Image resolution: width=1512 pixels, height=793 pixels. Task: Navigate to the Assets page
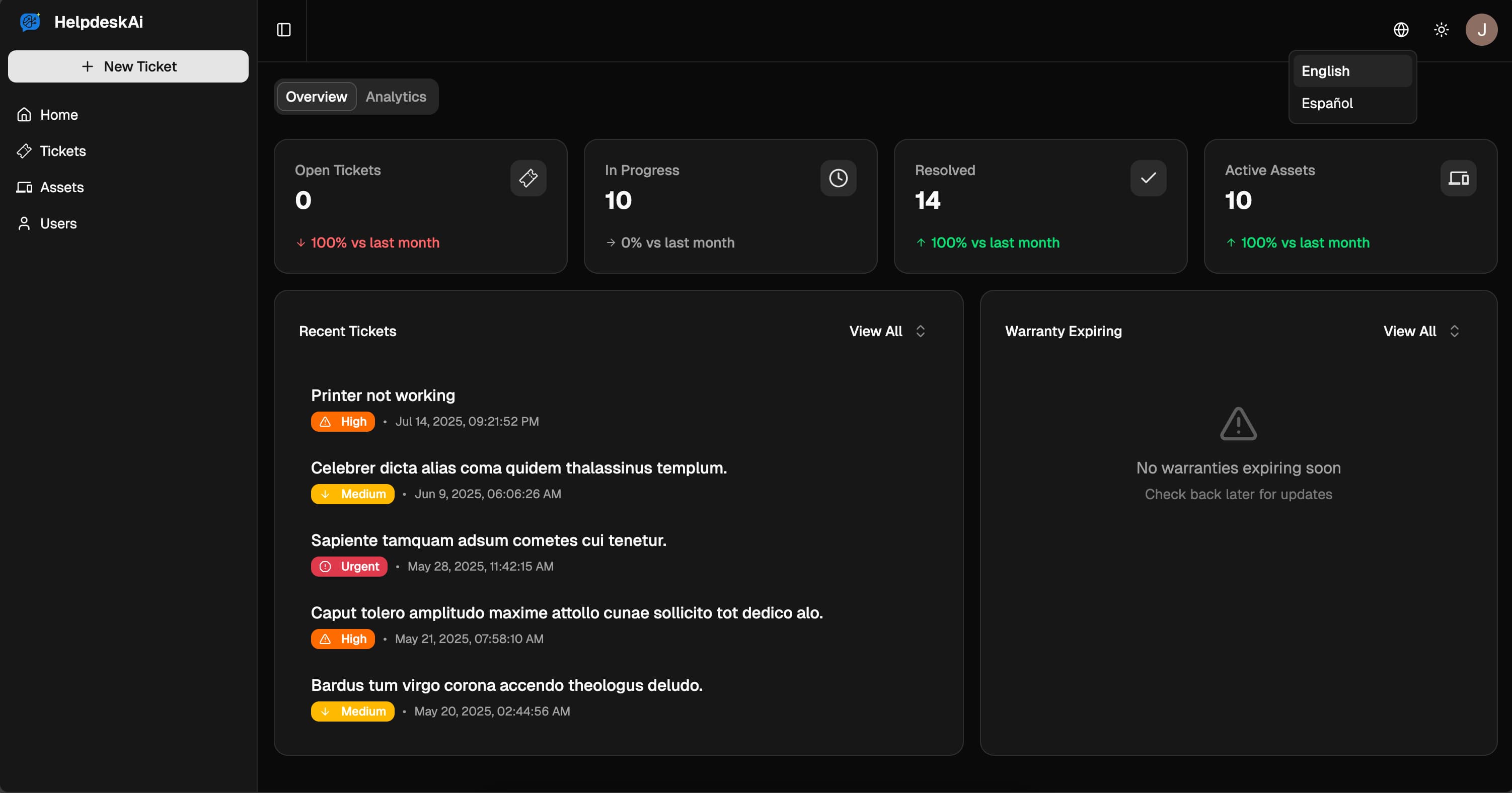point(61,187)
